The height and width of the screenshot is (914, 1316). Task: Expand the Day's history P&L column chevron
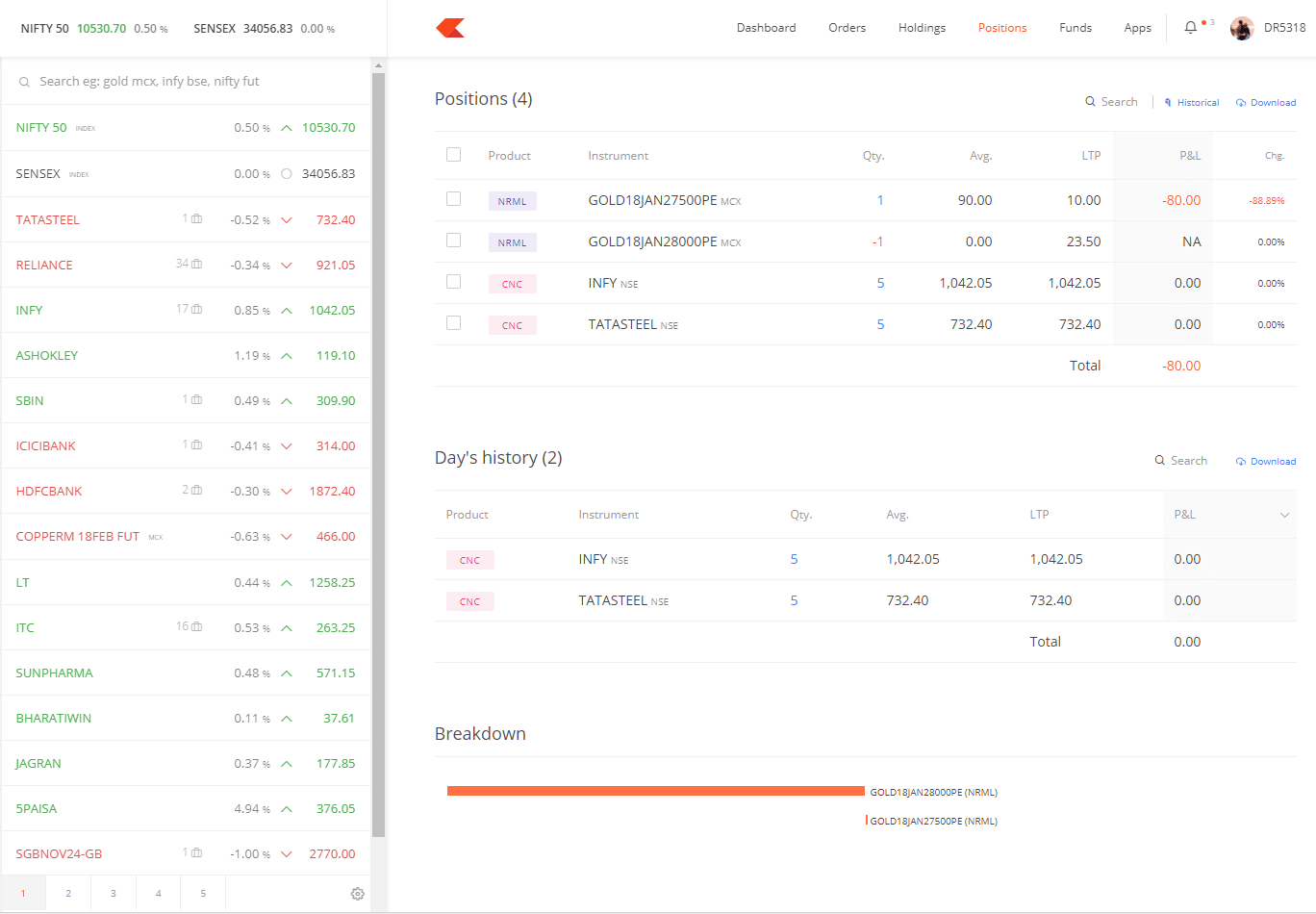(x=1284, y=516)
